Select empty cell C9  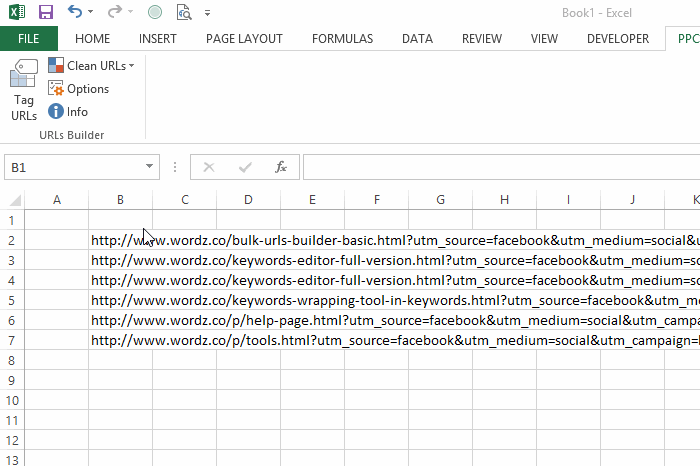pyautogui.click(x=184, y=380)
